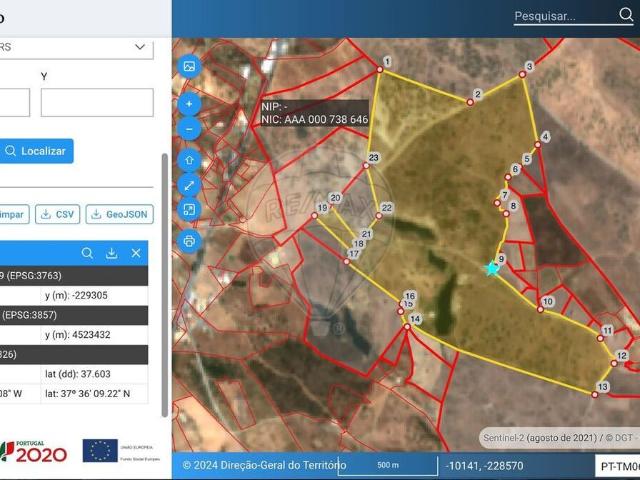Export data using the GeoJSON button
This screenshot has height=480, width=640.
(x=120, y=214)
